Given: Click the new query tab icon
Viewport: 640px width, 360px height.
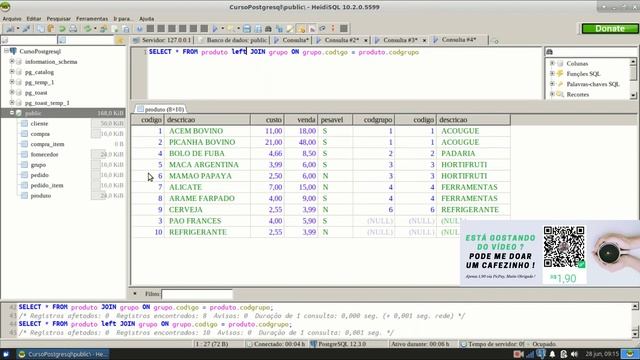Looking at the screenshot, I should (x=495, y=40).
